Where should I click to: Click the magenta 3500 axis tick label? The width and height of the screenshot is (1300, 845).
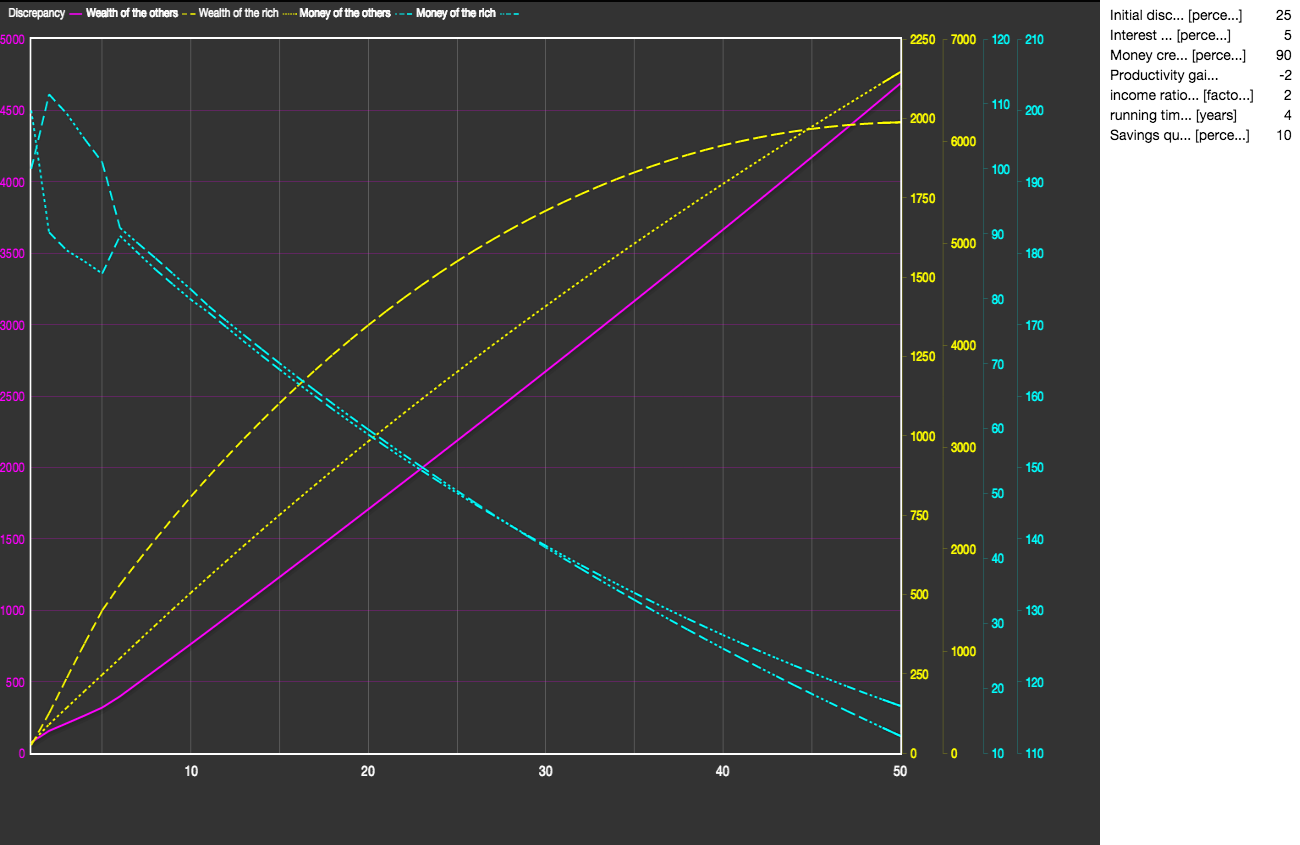click(12, 254)
